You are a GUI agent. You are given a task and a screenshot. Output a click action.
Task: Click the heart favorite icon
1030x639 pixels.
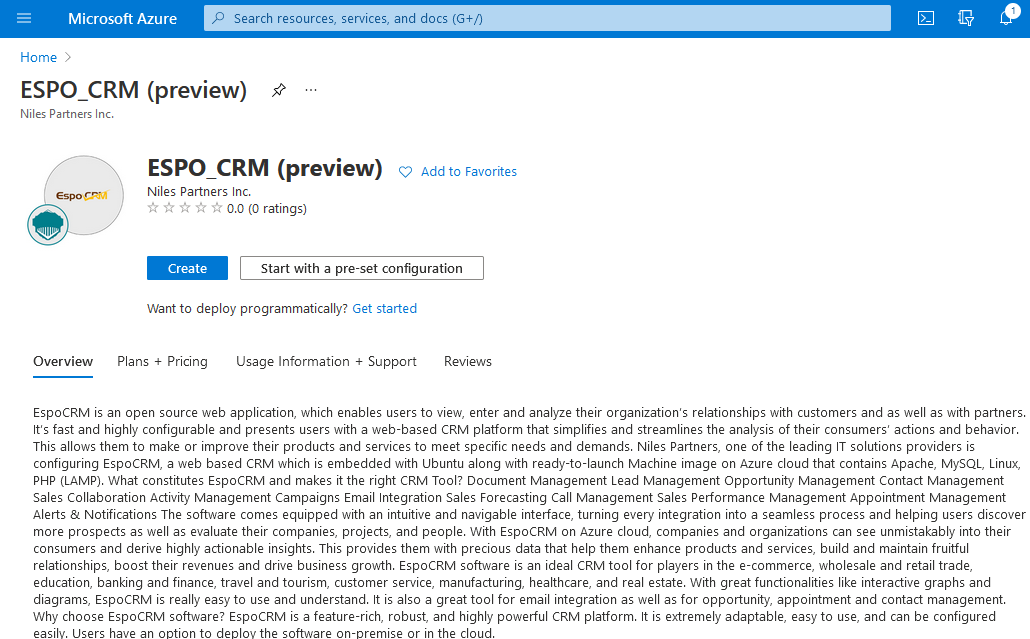405,172
